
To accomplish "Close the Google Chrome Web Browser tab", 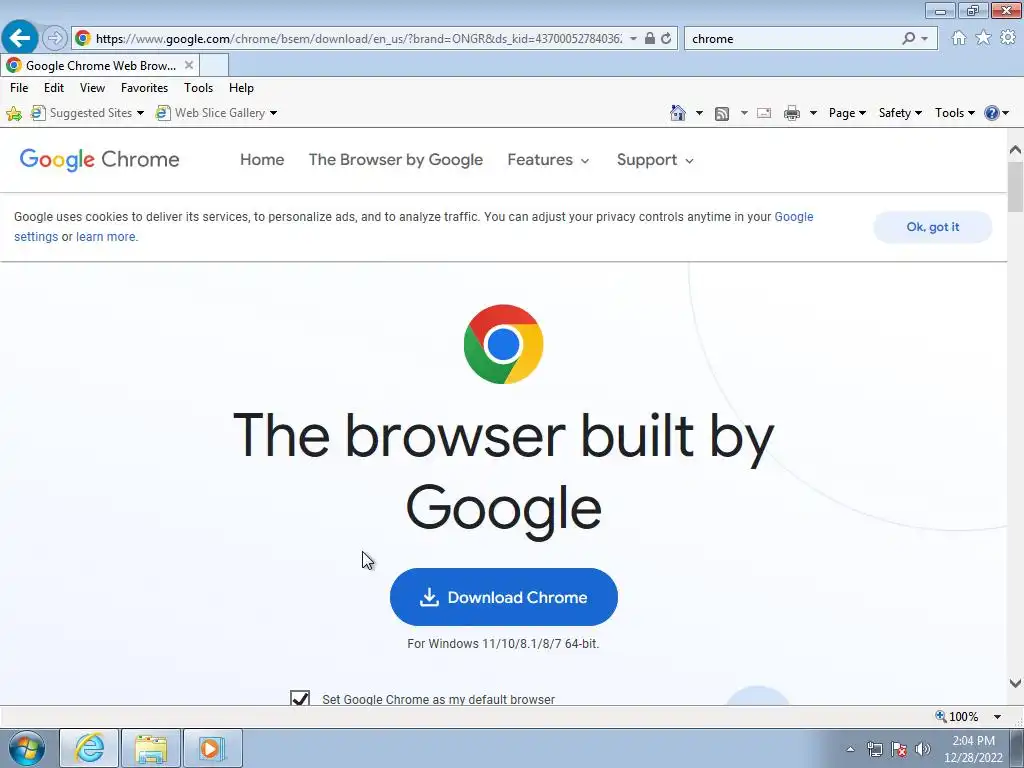I will click(x=189, y=65).
